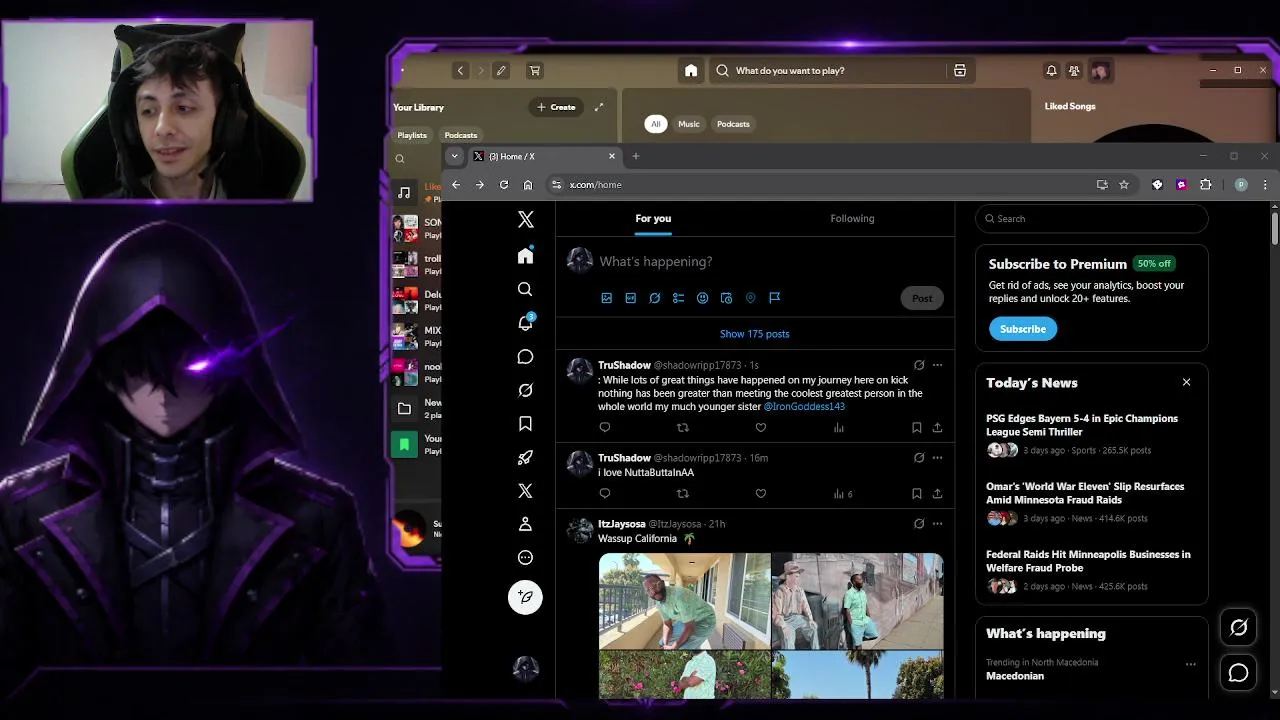The width and height of the screenshot is (1280, 720).
Task: Expand Spotify Your Library panel
Action: 599,107
